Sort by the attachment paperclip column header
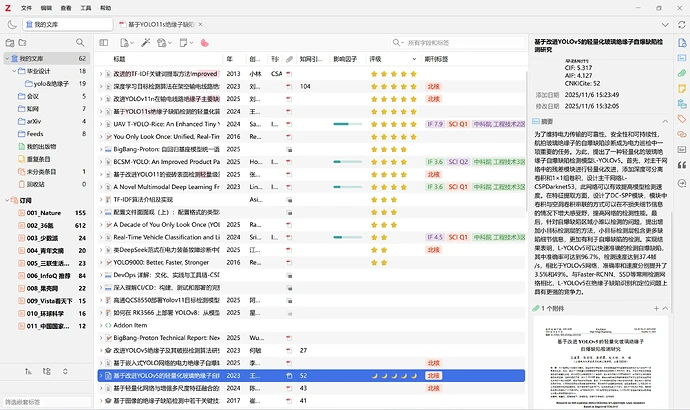The width and height of the screenshot is (690, 410). pos(289,59)
